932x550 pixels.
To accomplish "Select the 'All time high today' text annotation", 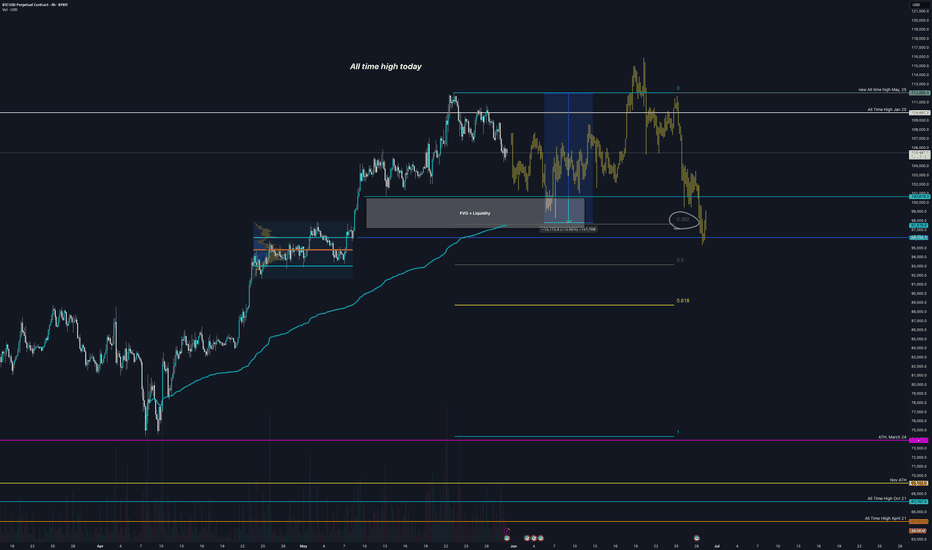I will [x=385, y=67].
